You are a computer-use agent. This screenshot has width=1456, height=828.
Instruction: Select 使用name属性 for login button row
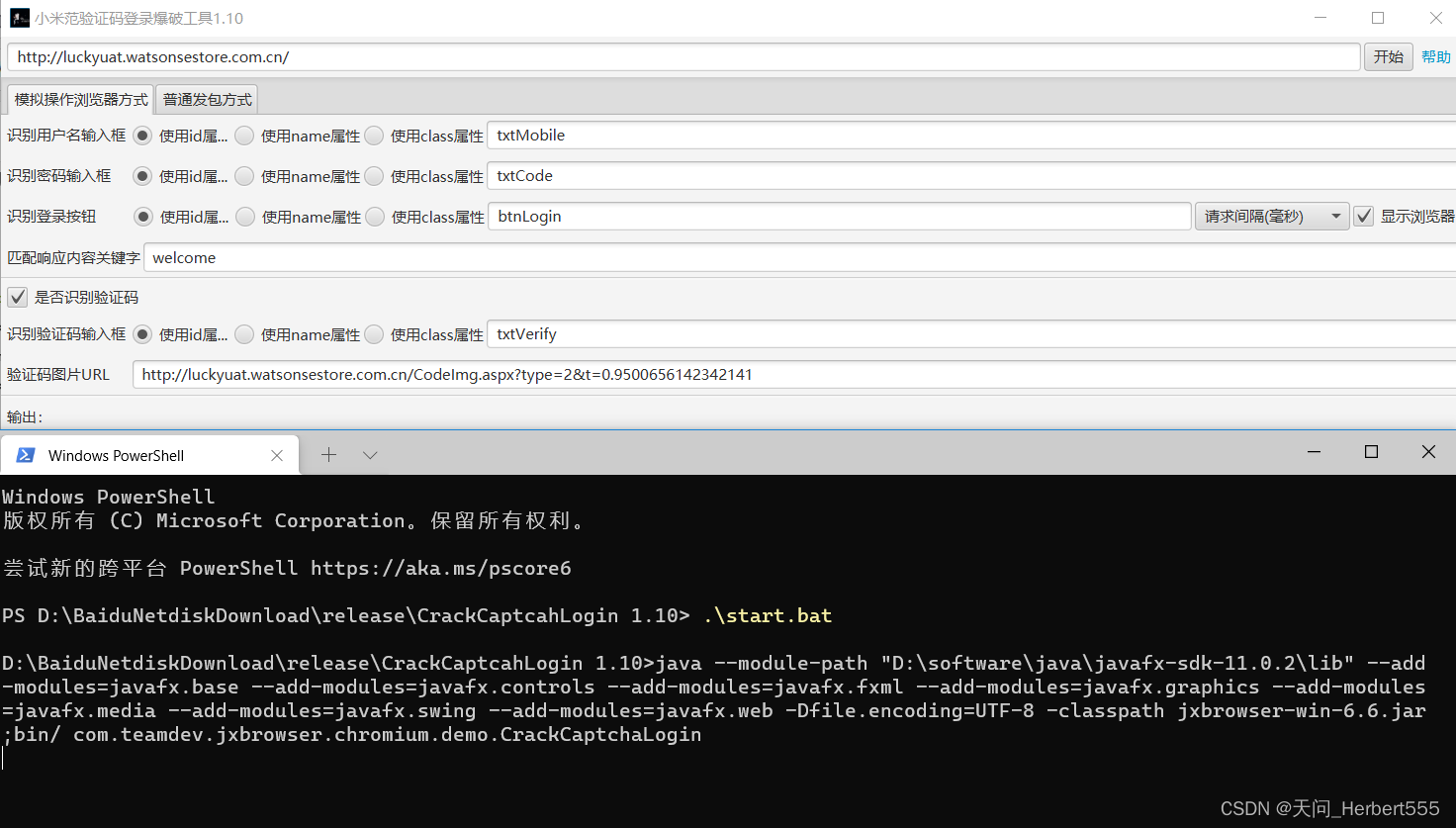point(245,217)
